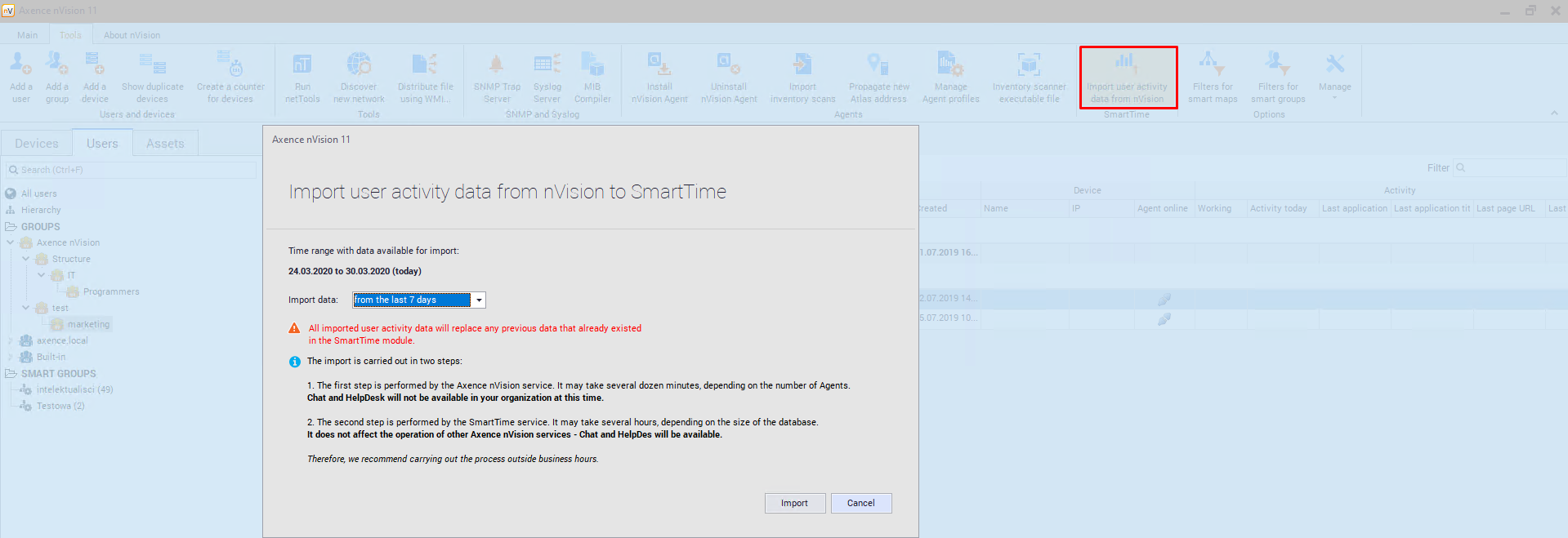Switch to the Assets tab

point(165,144)
